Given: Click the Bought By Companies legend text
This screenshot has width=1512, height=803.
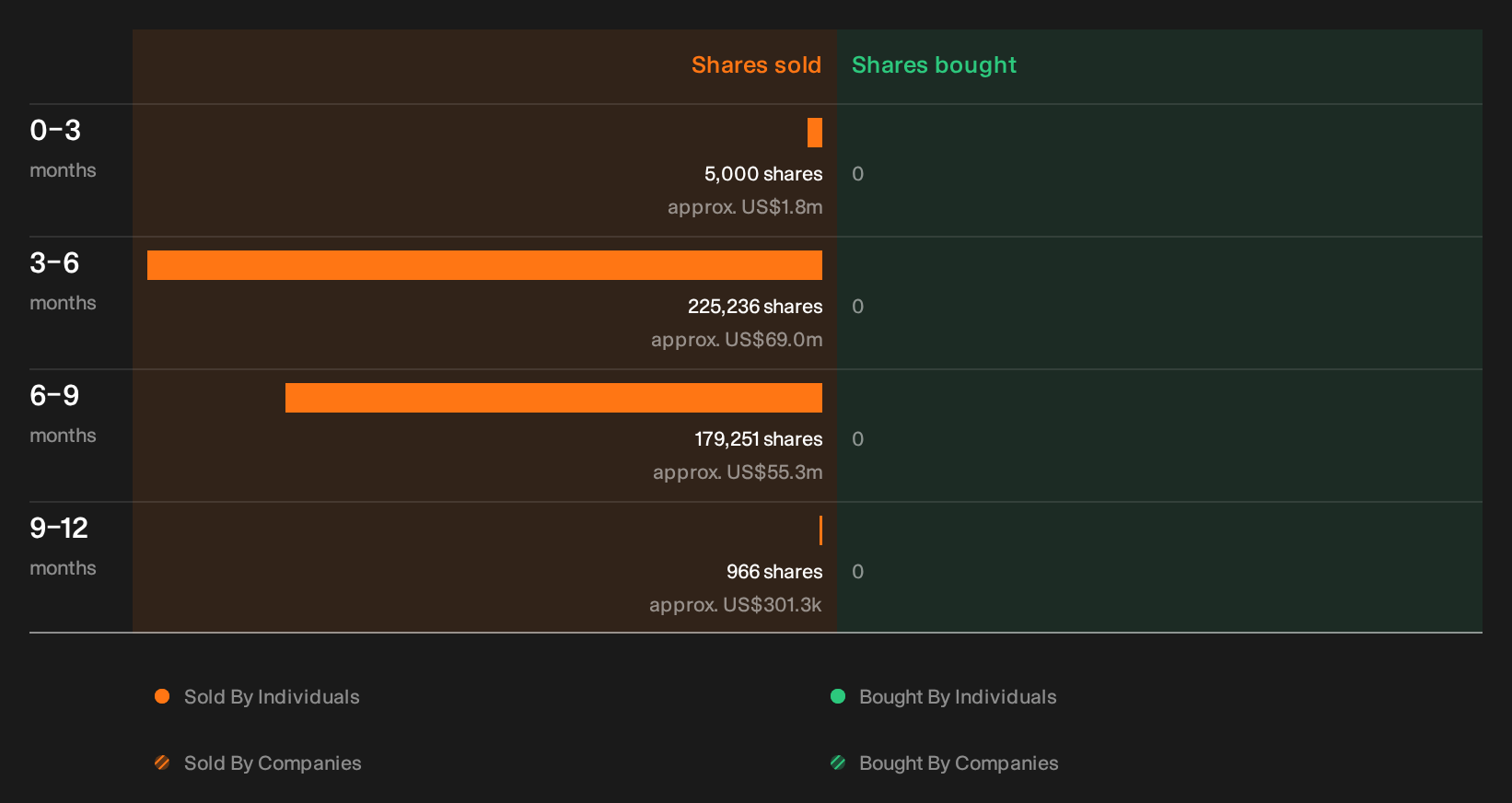Looking at the screenshot, I should pos(959,763).
